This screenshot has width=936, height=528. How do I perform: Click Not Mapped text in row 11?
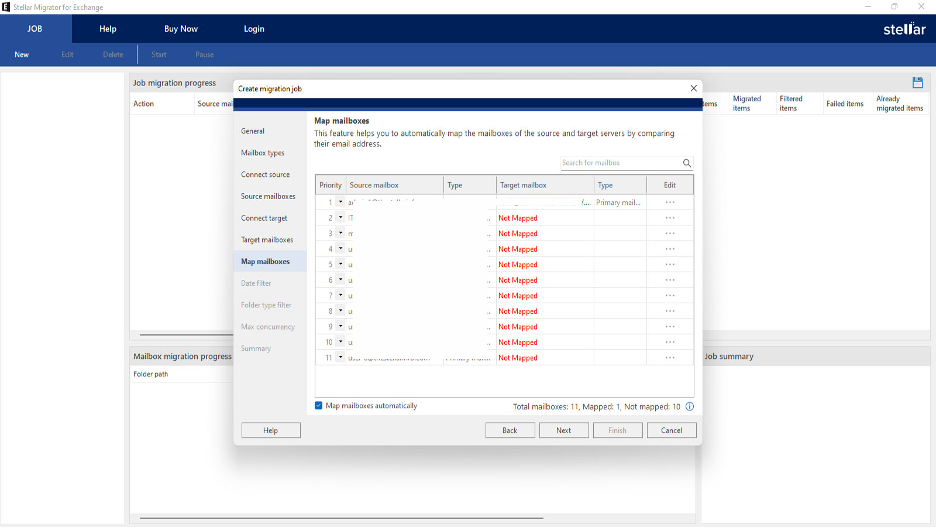[518, 357]
